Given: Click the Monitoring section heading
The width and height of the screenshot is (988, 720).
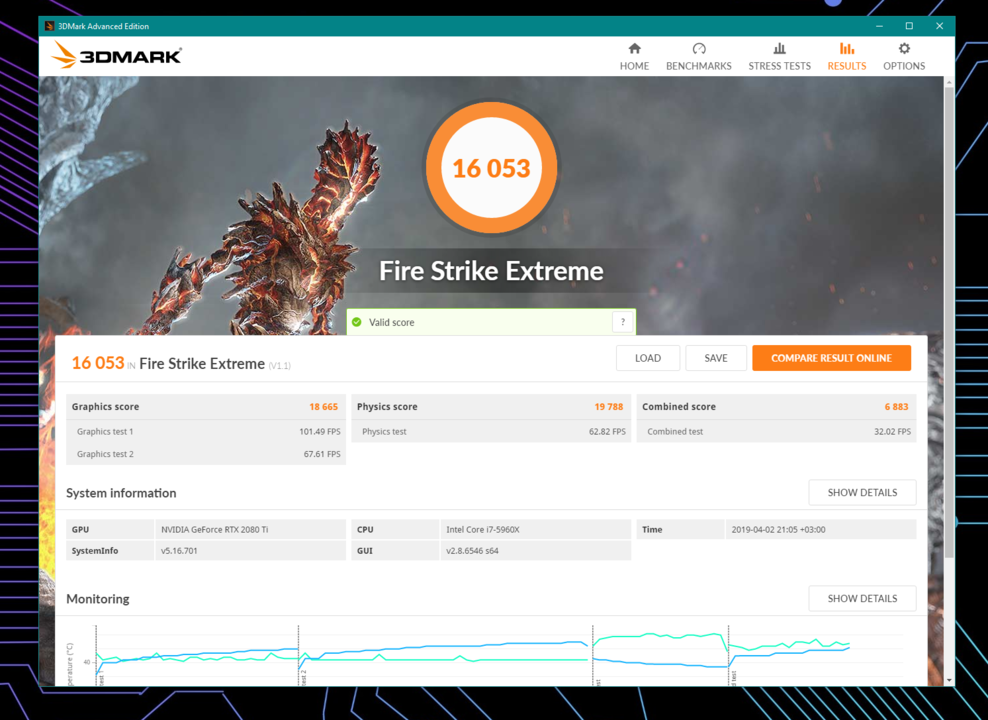Looking at the screenshot, I should click(98, 599).
